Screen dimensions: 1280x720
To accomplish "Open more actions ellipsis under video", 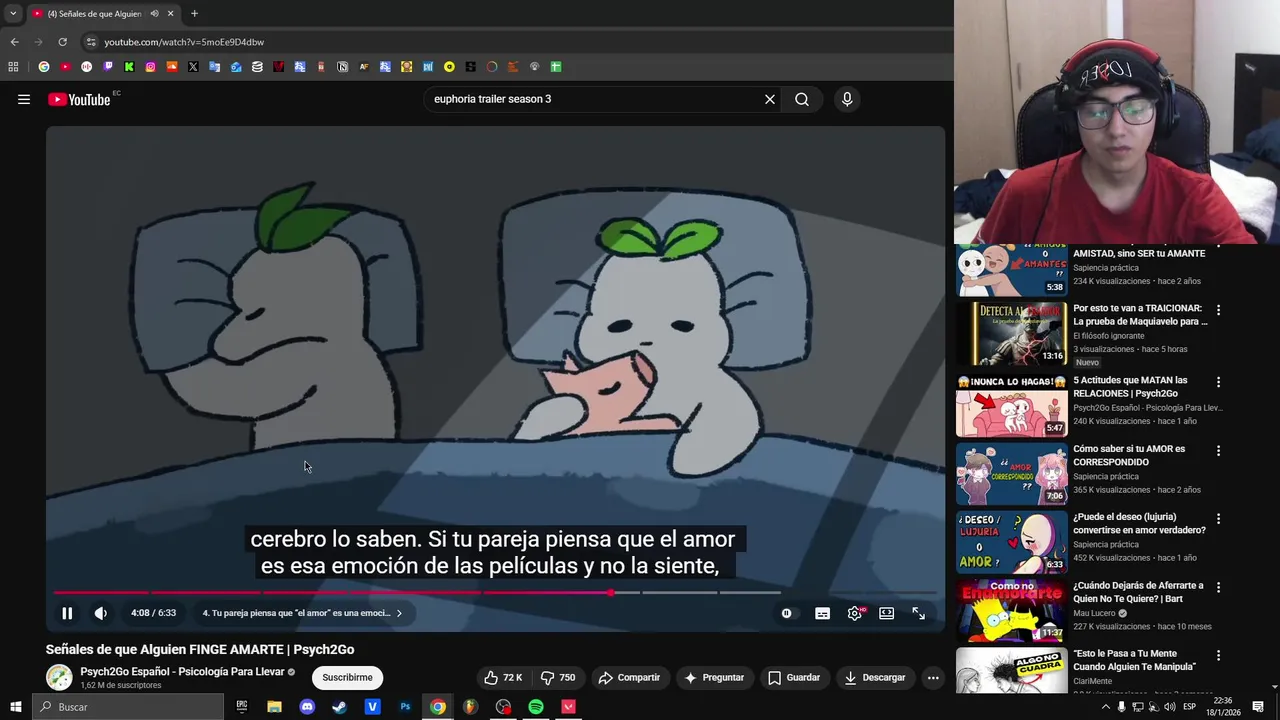I will pyautogui.click(x=933, y=677).
